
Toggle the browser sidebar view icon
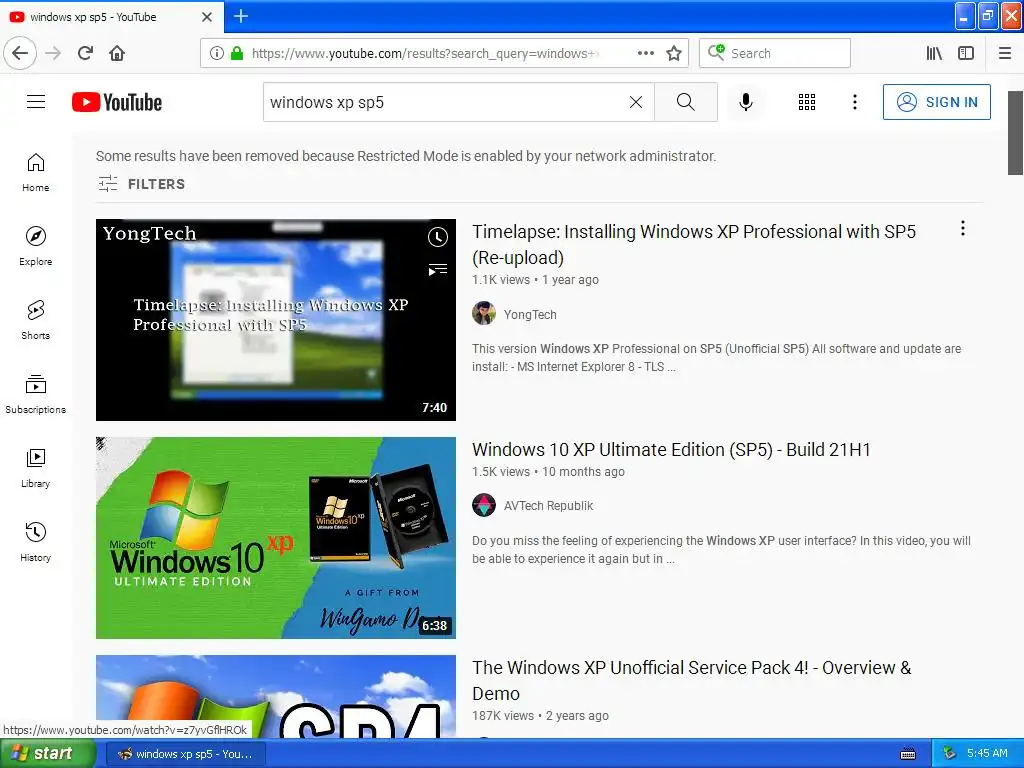click(966, 53)
